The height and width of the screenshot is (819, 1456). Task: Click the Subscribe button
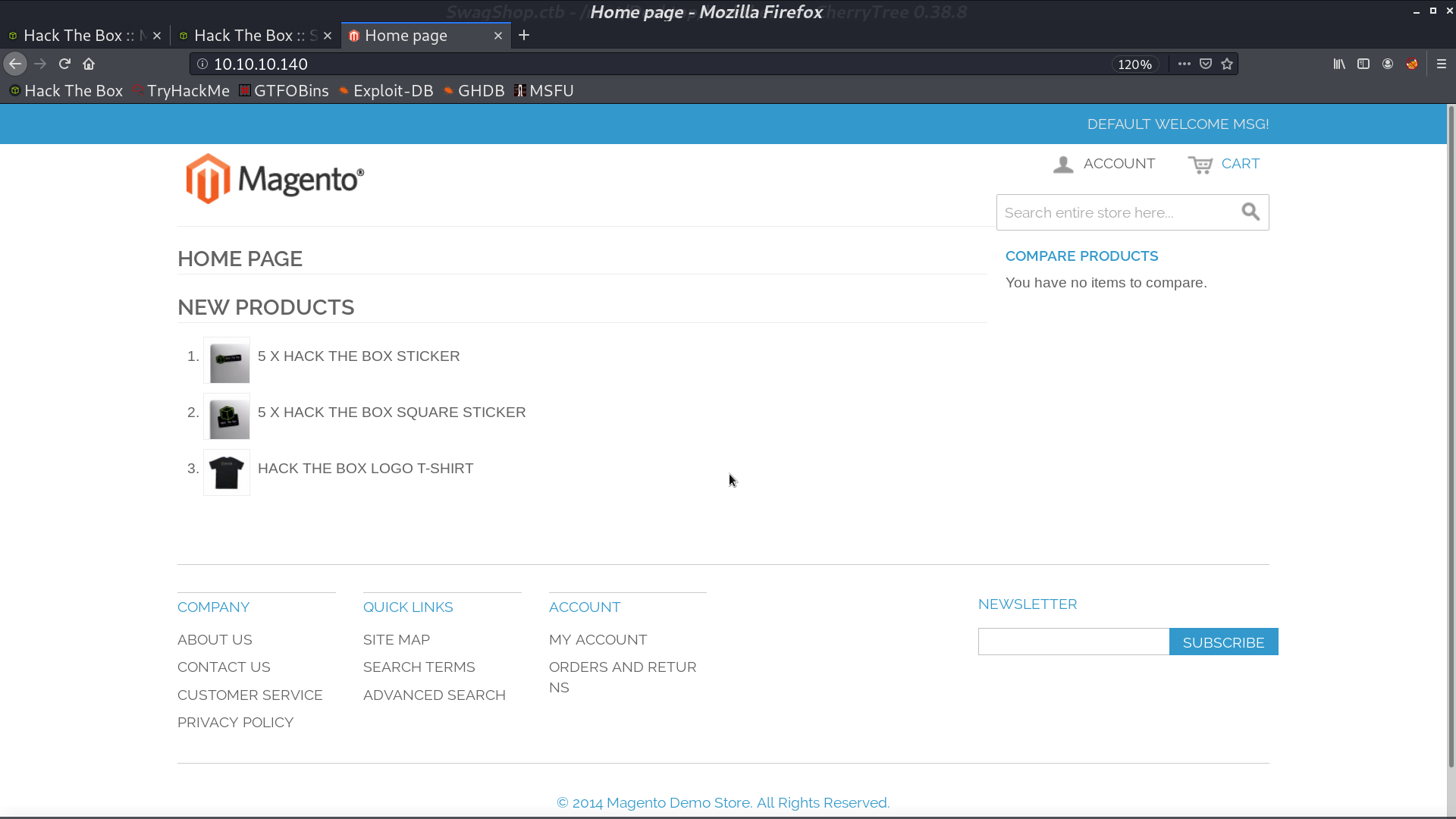pos(1223,642)
